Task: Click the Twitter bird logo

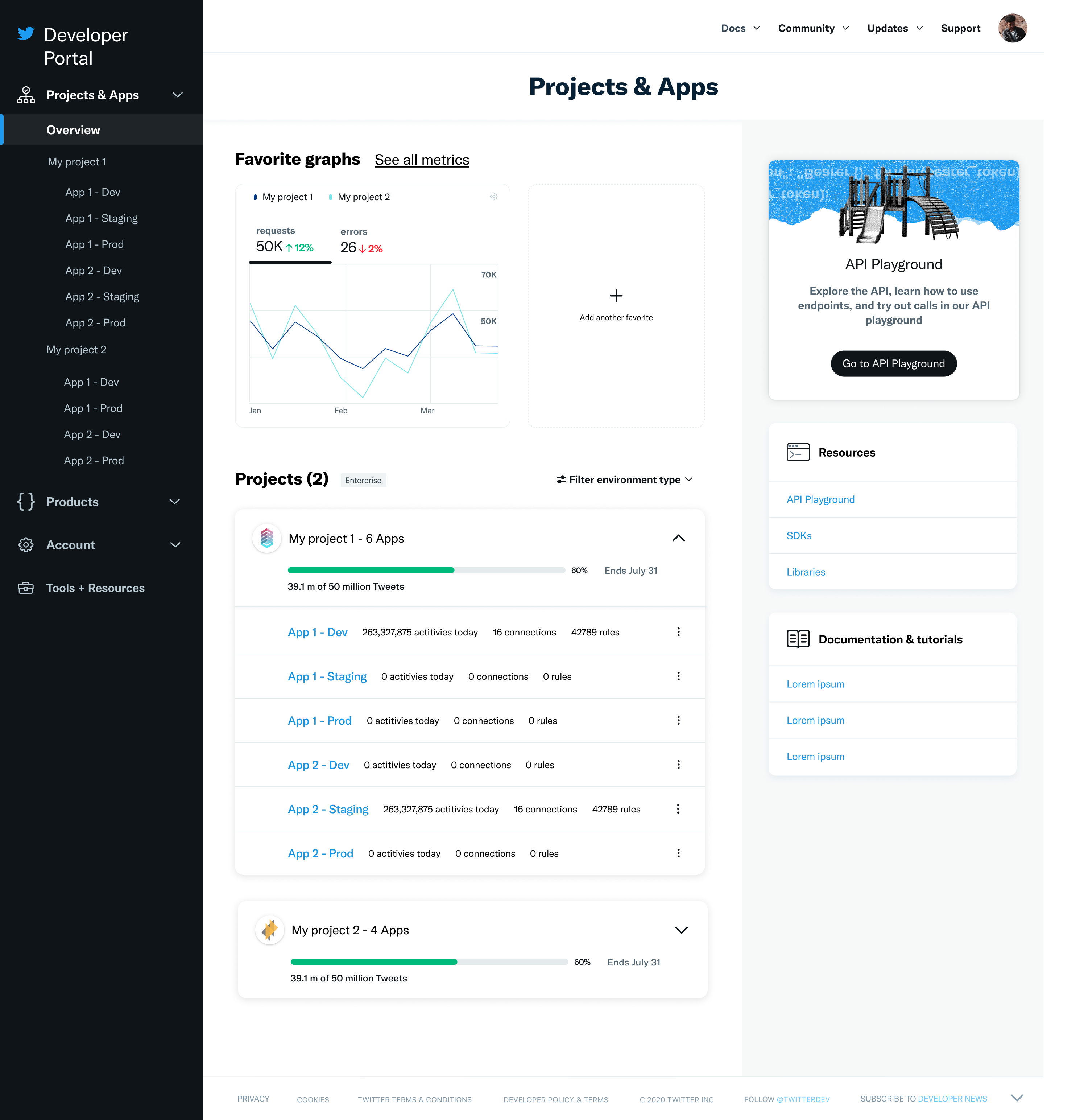Action: click(26, 34)
